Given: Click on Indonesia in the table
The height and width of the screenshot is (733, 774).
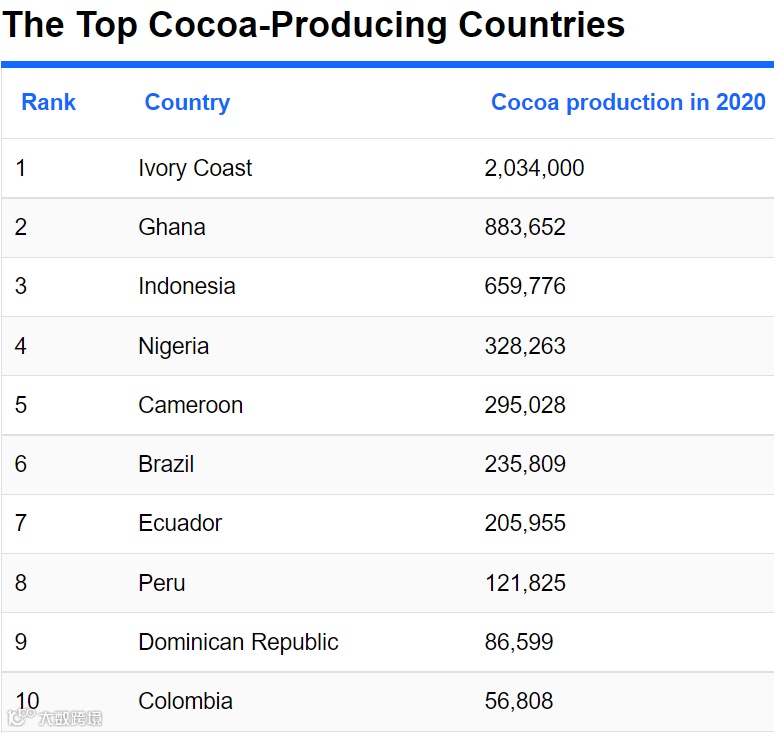Looking at the screenshot, I should (x=187, y=286).
